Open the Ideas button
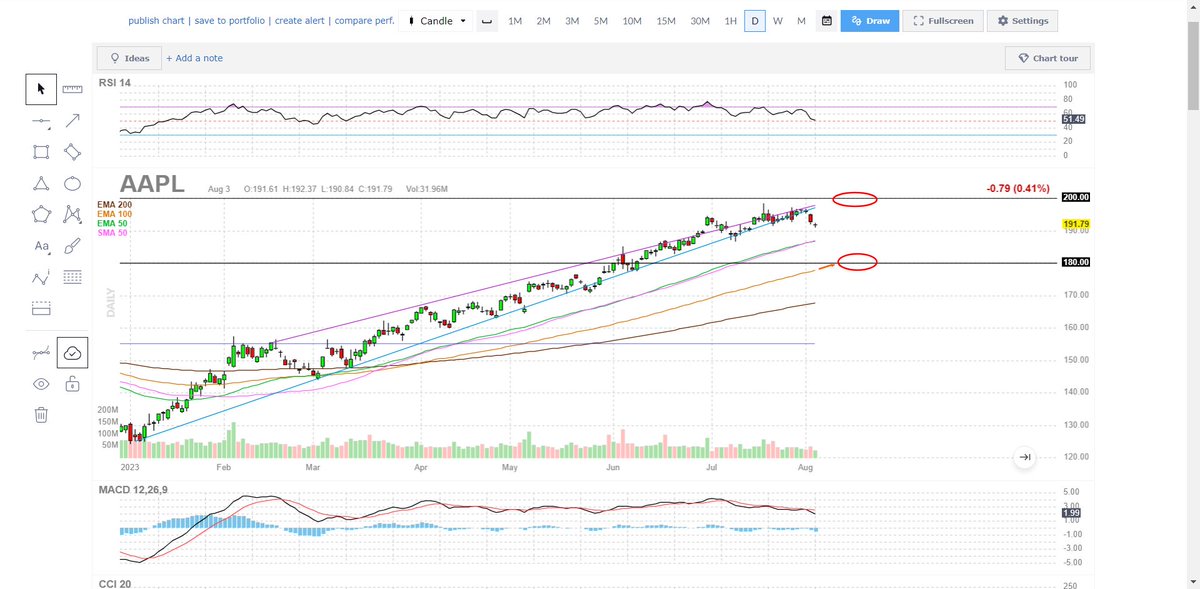1200x589 pixels. (129, 58)
